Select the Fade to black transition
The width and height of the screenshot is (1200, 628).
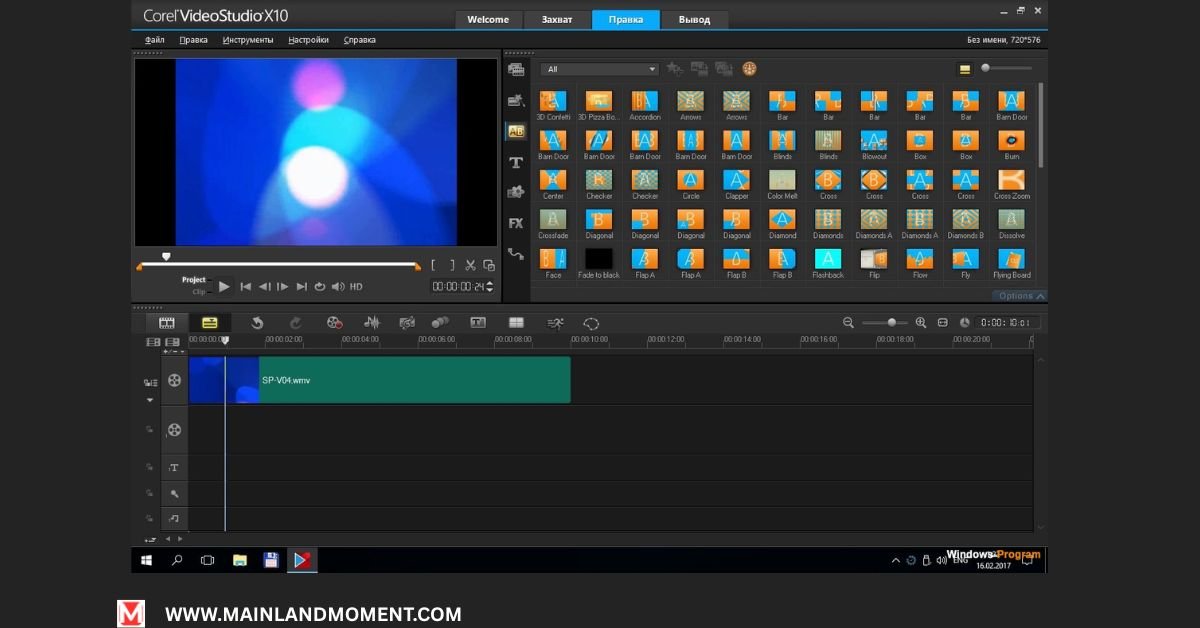(599, 259)
